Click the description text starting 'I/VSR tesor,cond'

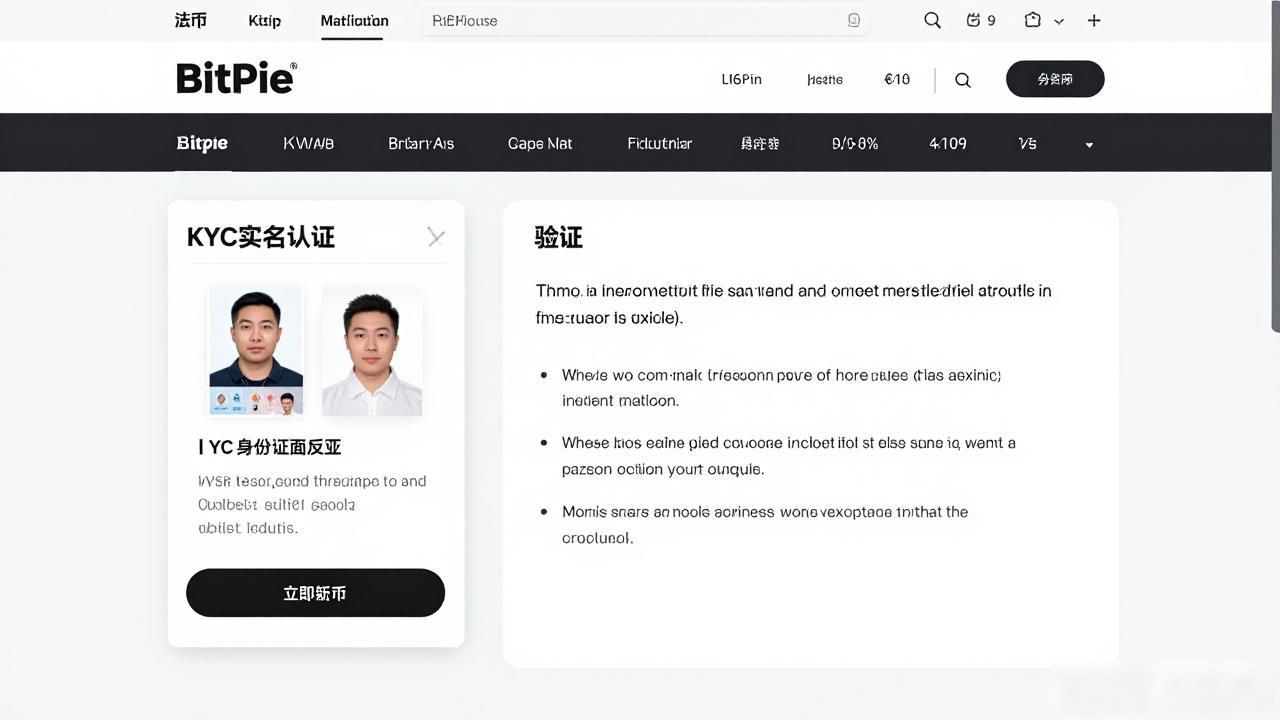pyautogui.click(x=312, y=504)
